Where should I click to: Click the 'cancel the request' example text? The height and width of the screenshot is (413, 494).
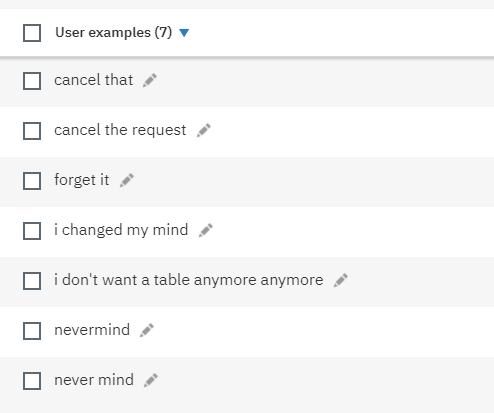tap(120, 130)
